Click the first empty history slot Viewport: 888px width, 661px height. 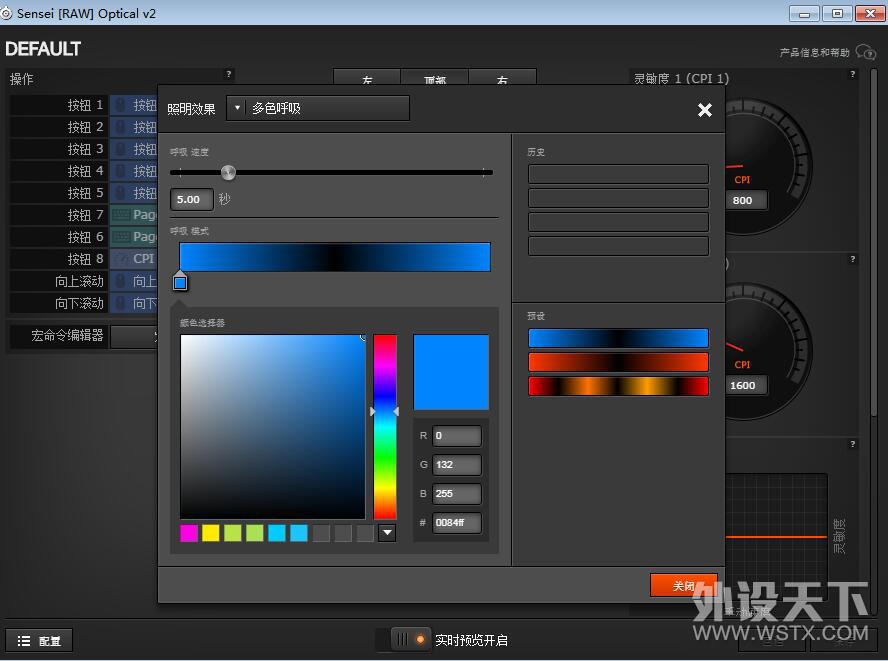click(x=618, y=174)
